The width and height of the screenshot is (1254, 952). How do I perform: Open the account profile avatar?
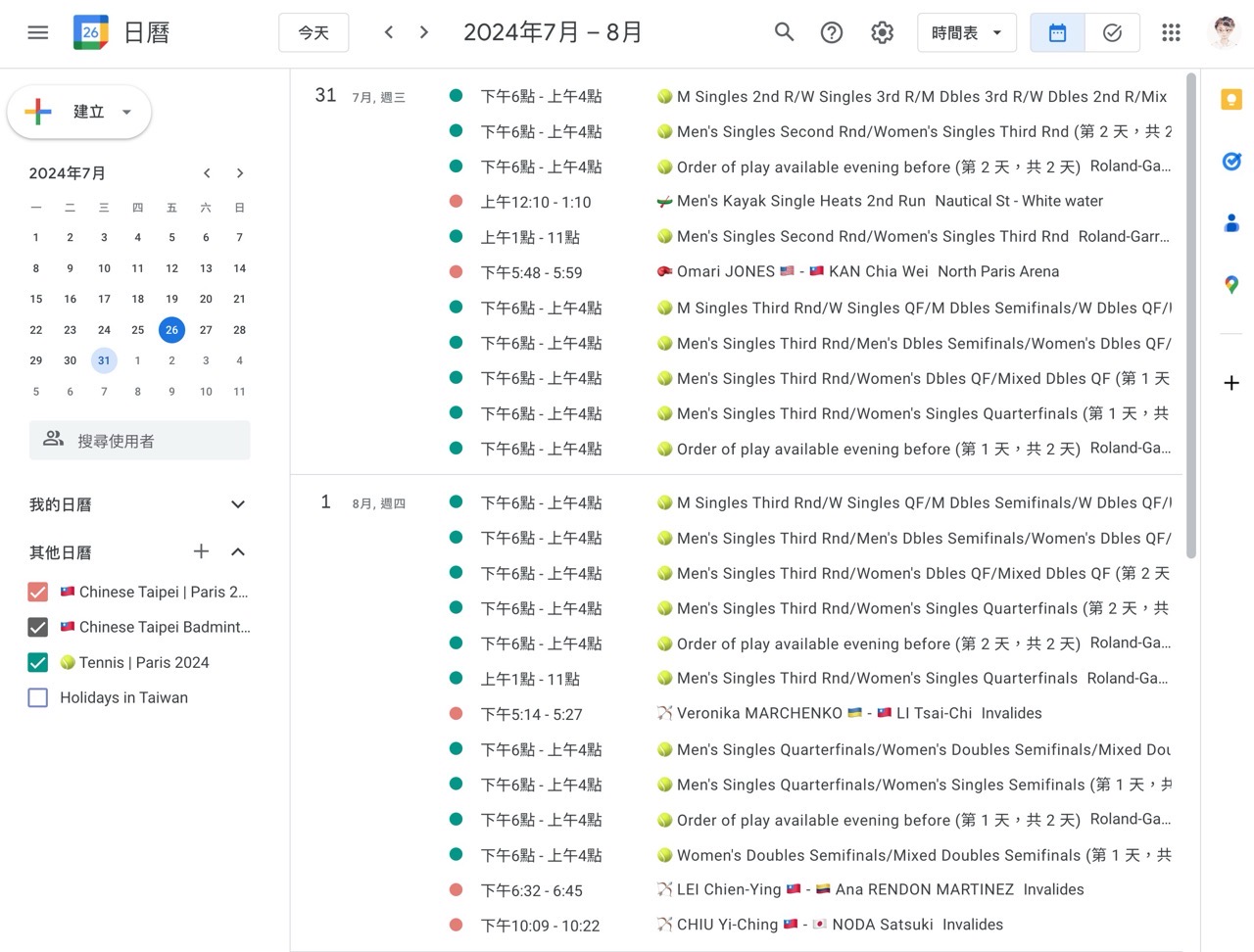tap(1225, 32)
